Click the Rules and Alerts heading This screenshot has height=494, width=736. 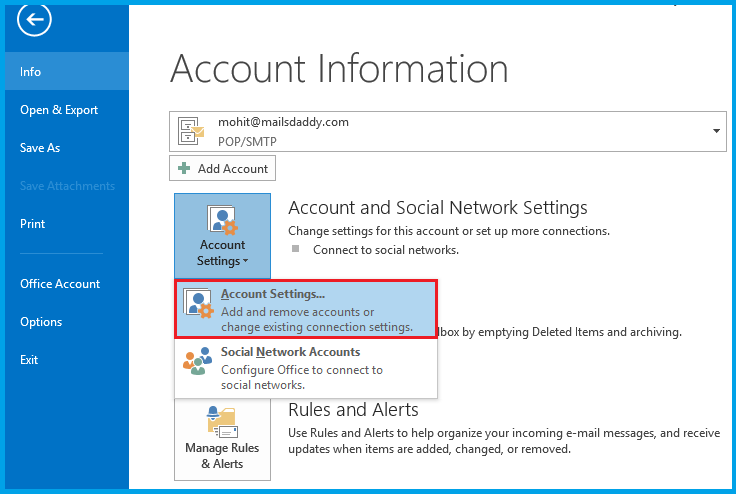tap(353, 410)
